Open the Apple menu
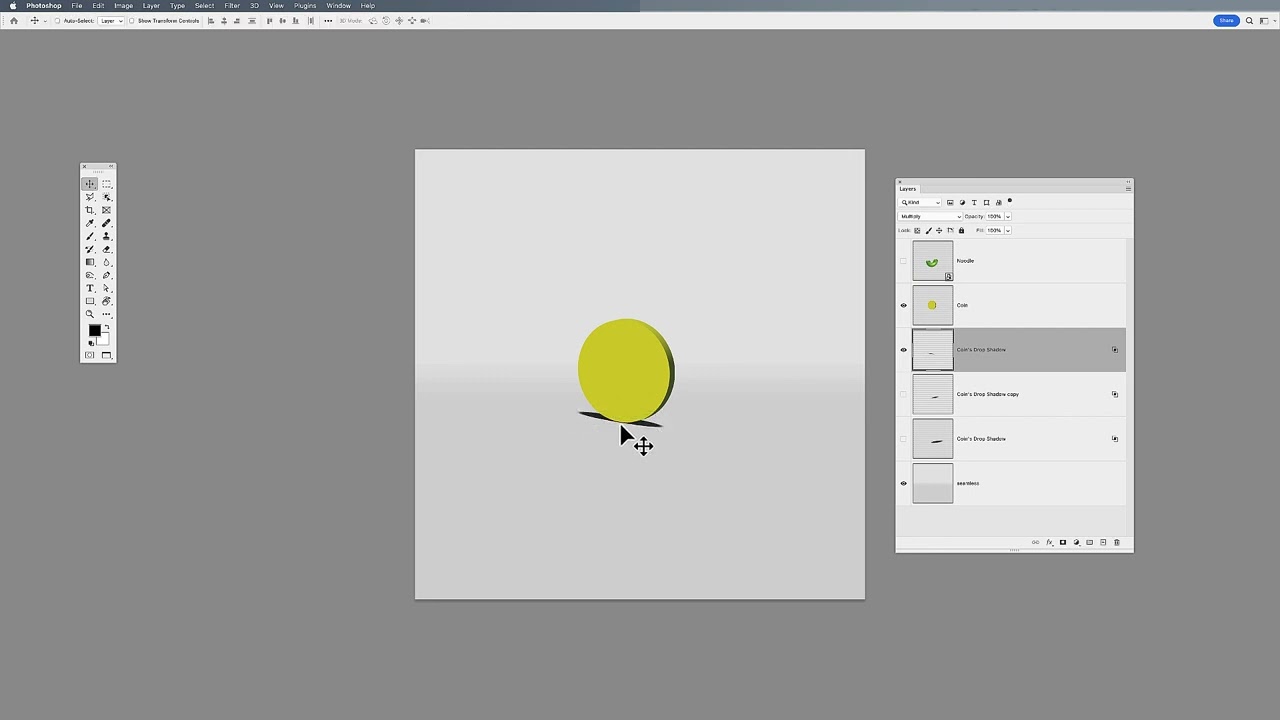 click(12, 6)
